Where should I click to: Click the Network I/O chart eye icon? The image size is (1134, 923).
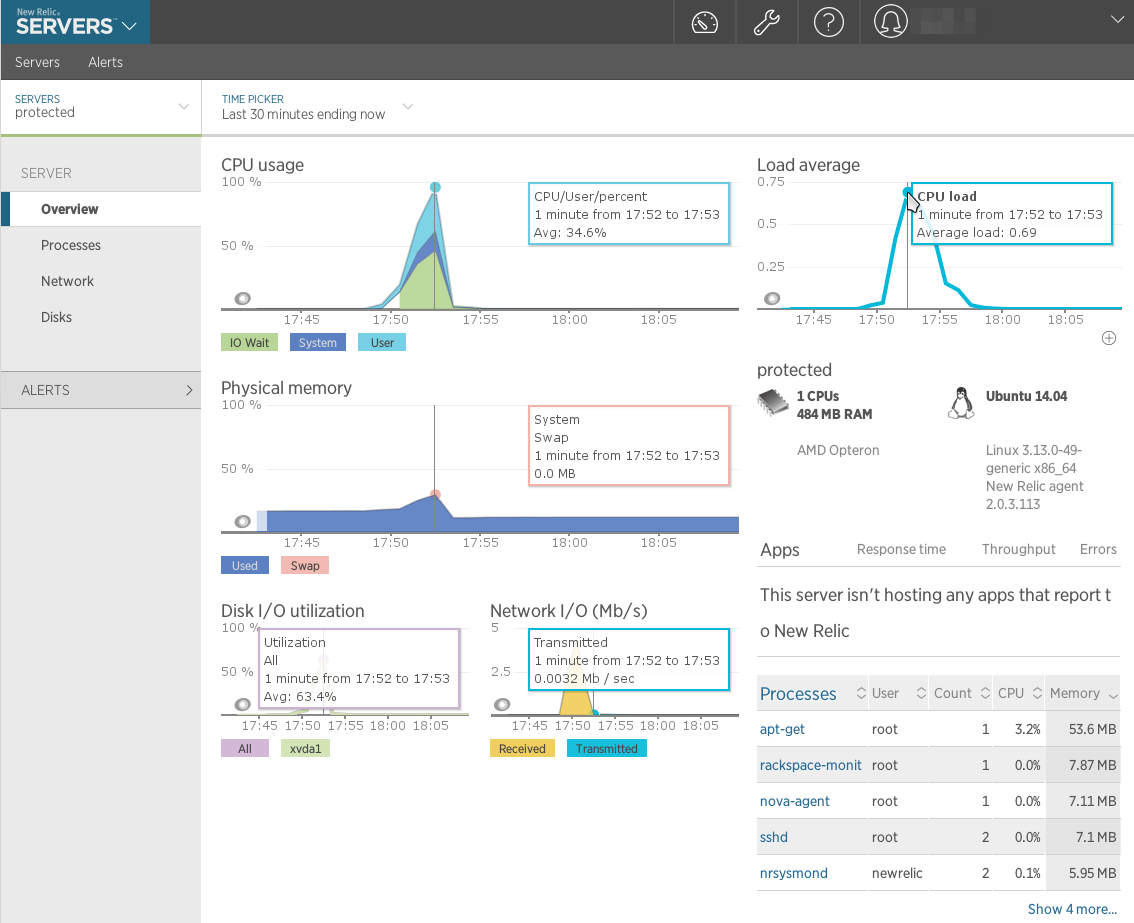click(x=502, y=704)
